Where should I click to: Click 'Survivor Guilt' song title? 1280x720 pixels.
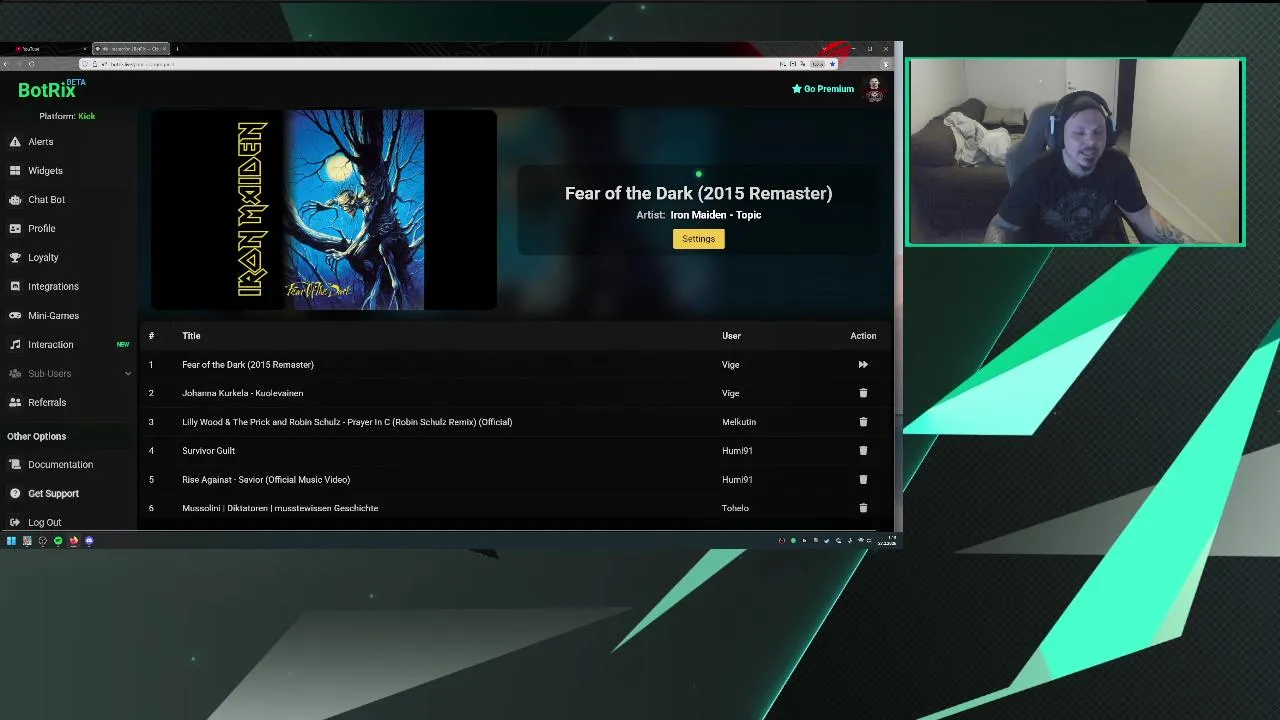pos(208,451)
